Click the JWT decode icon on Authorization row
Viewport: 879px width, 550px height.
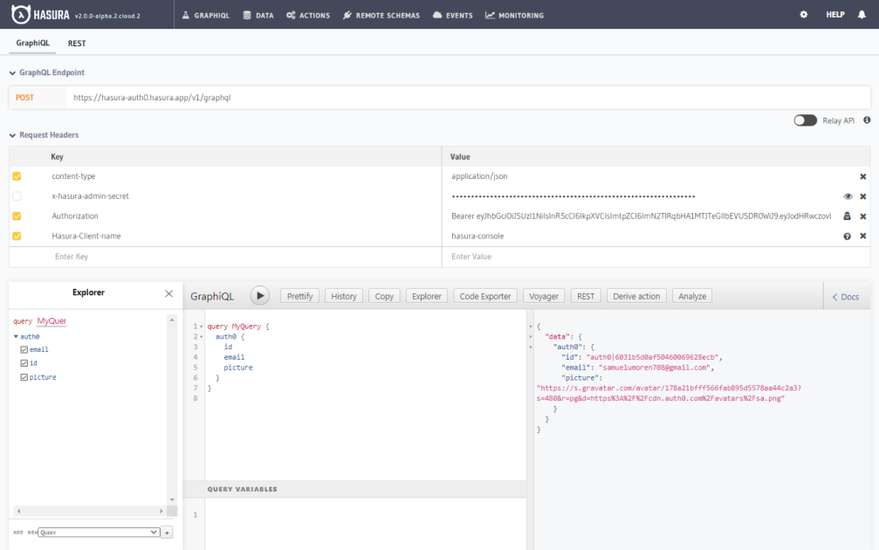(847, 216)
